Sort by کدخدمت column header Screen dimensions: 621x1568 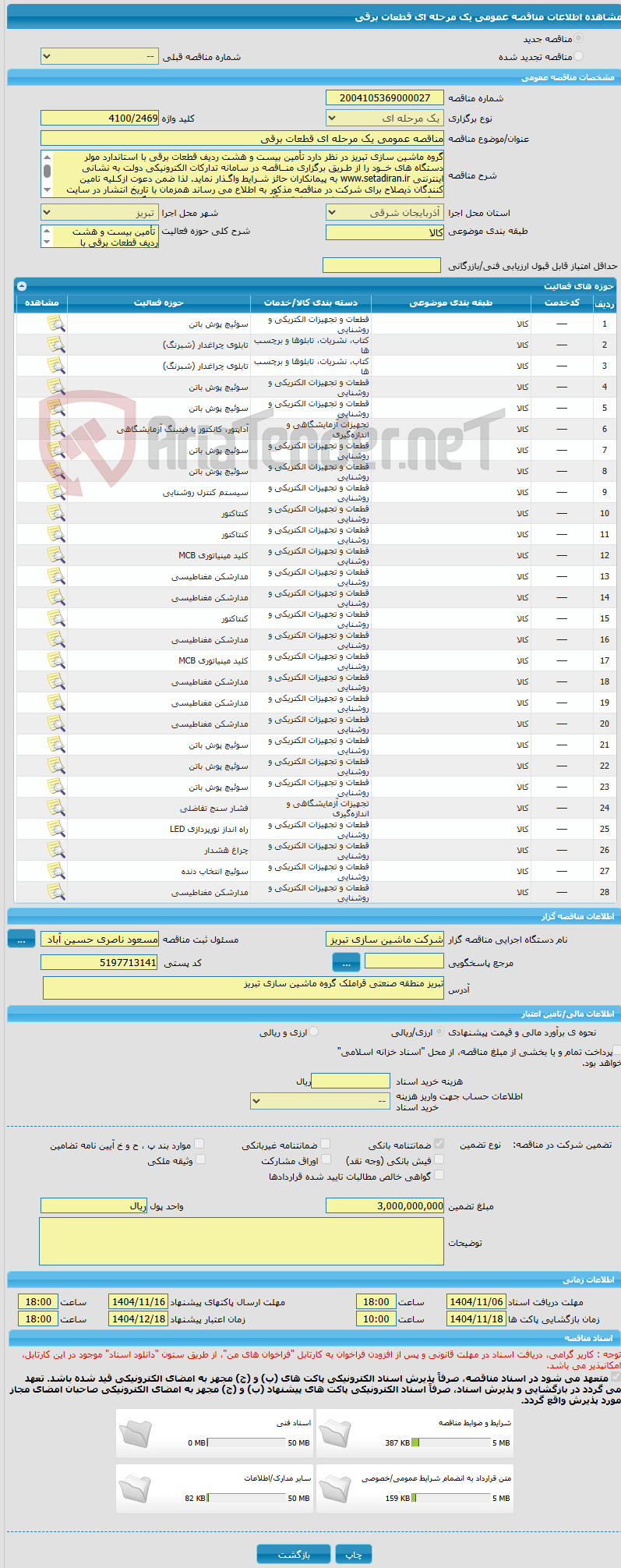click(x=562, y=303)
